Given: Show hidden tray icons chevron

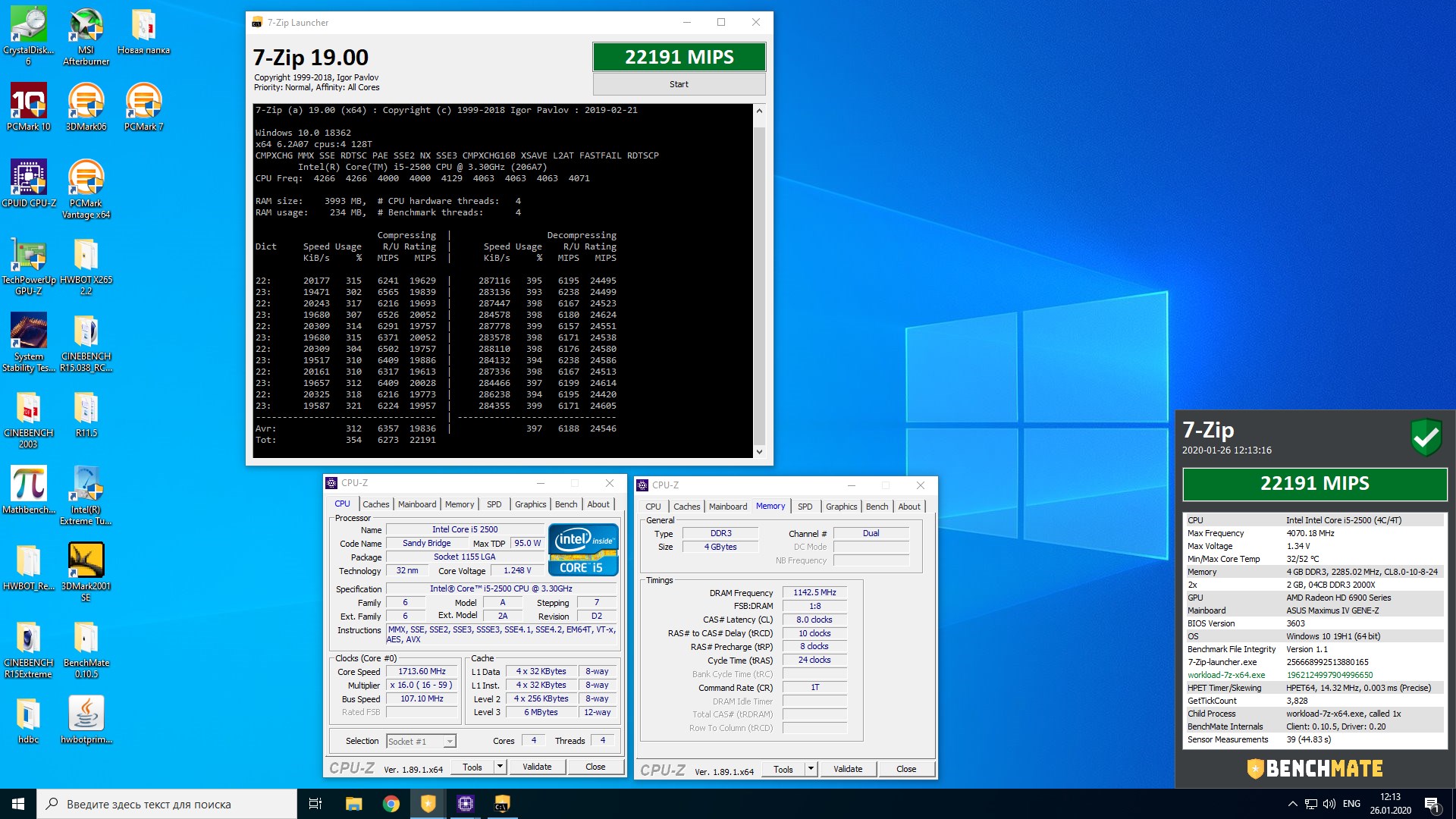Looking at the screenshot, I should (1292, 804).
